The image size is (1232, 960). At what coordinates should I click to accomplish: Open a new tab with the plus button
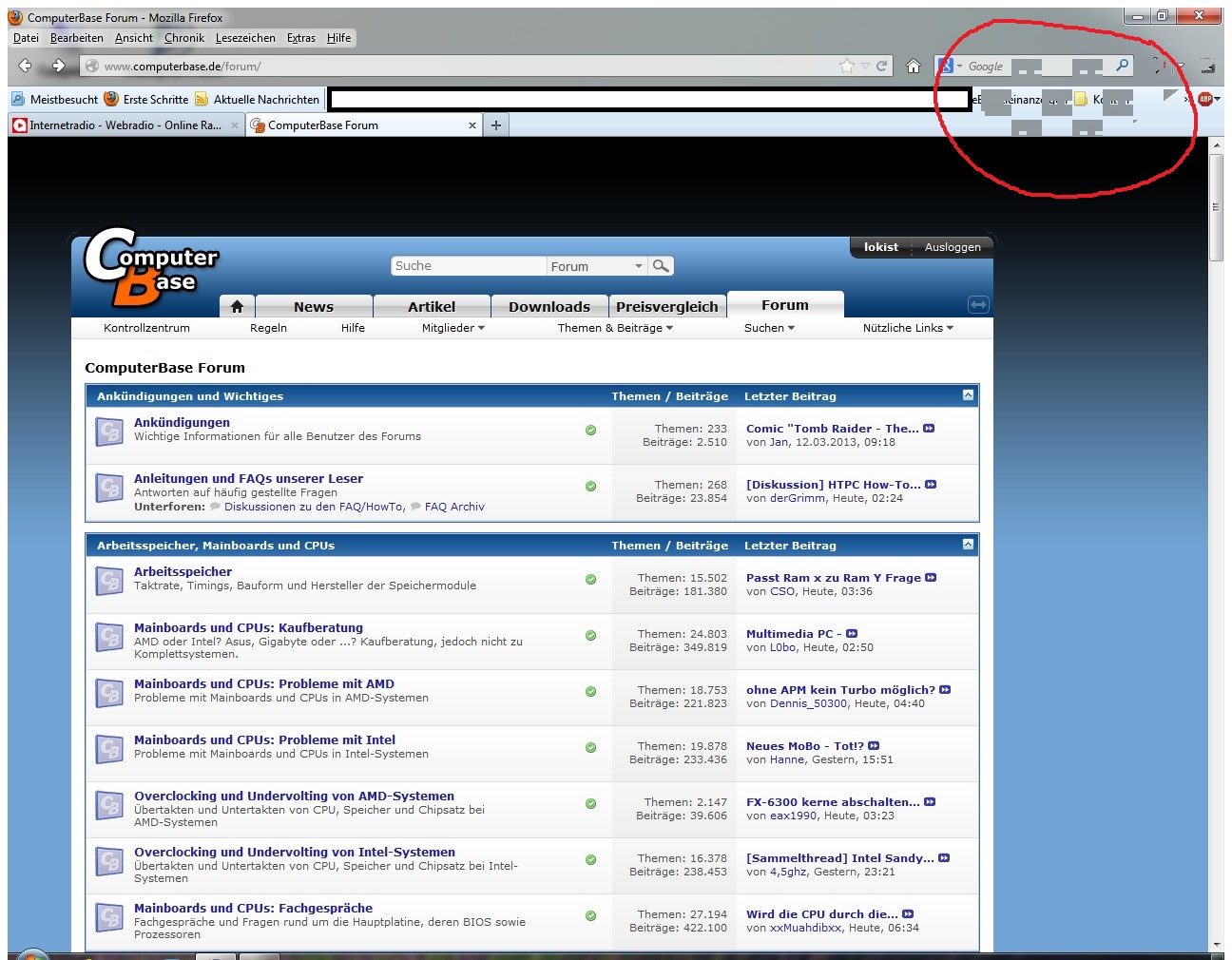coord(495,125)
